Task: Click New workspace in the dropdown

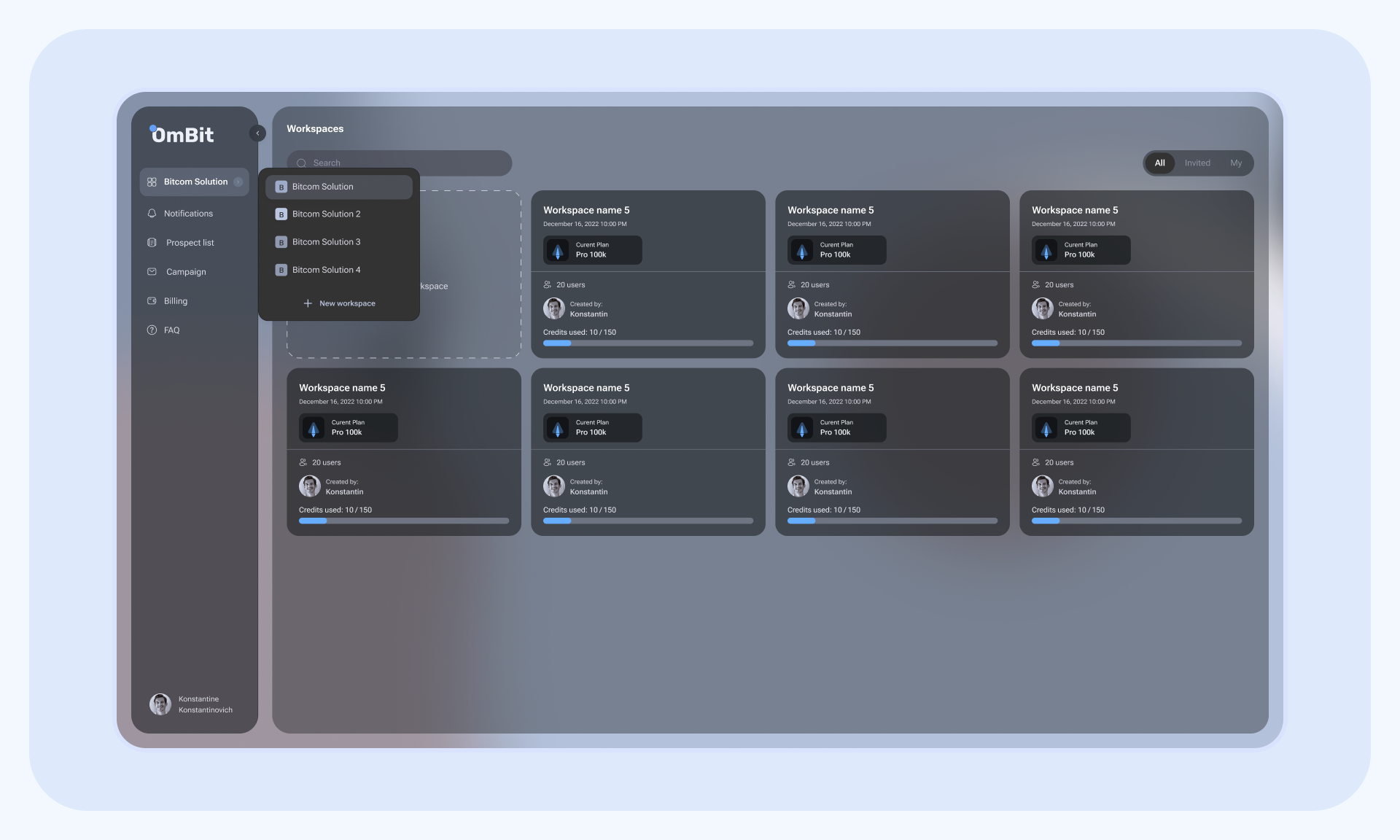Action: tap(347, 303)
